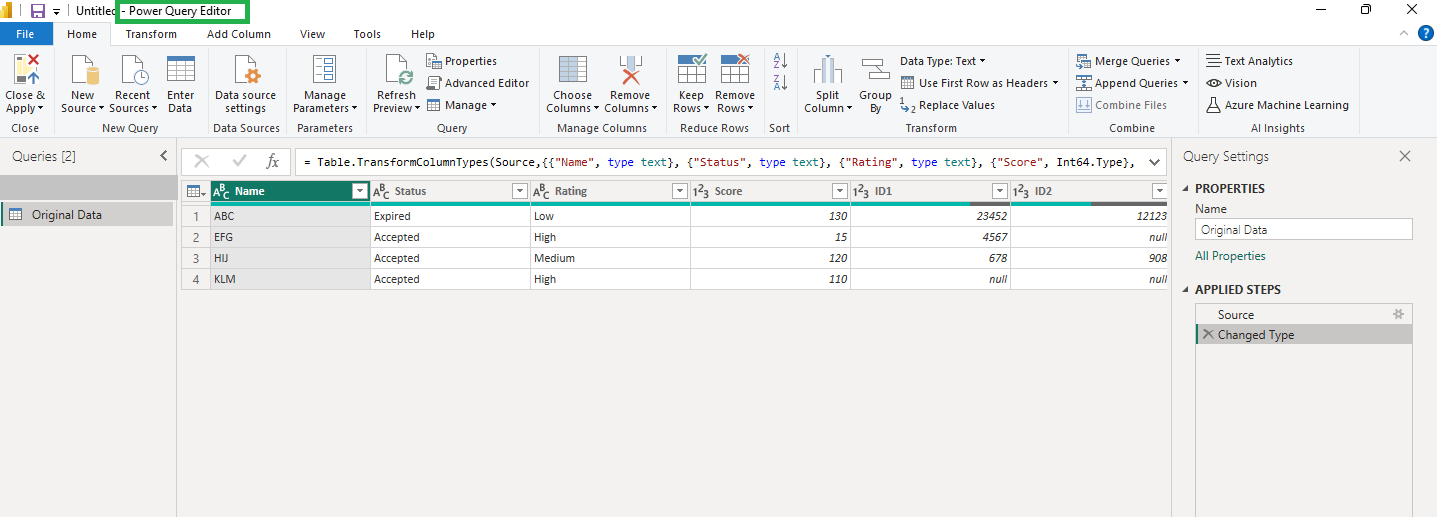The height and width of the screenshot is (517, 1437).
Task: Open the table options icon in grid corner
Action: [196, 191]
